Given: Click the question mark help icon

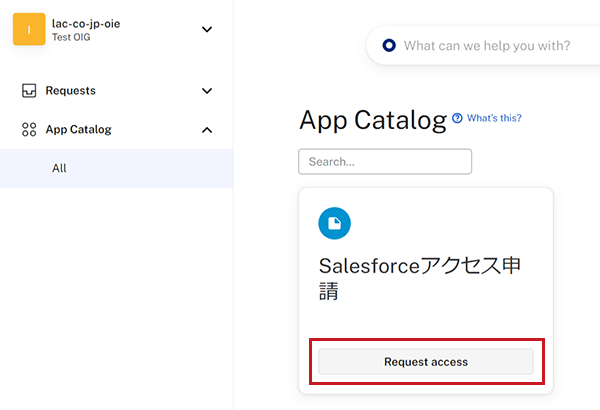Looking at the screenshot, I should point(457,118).
